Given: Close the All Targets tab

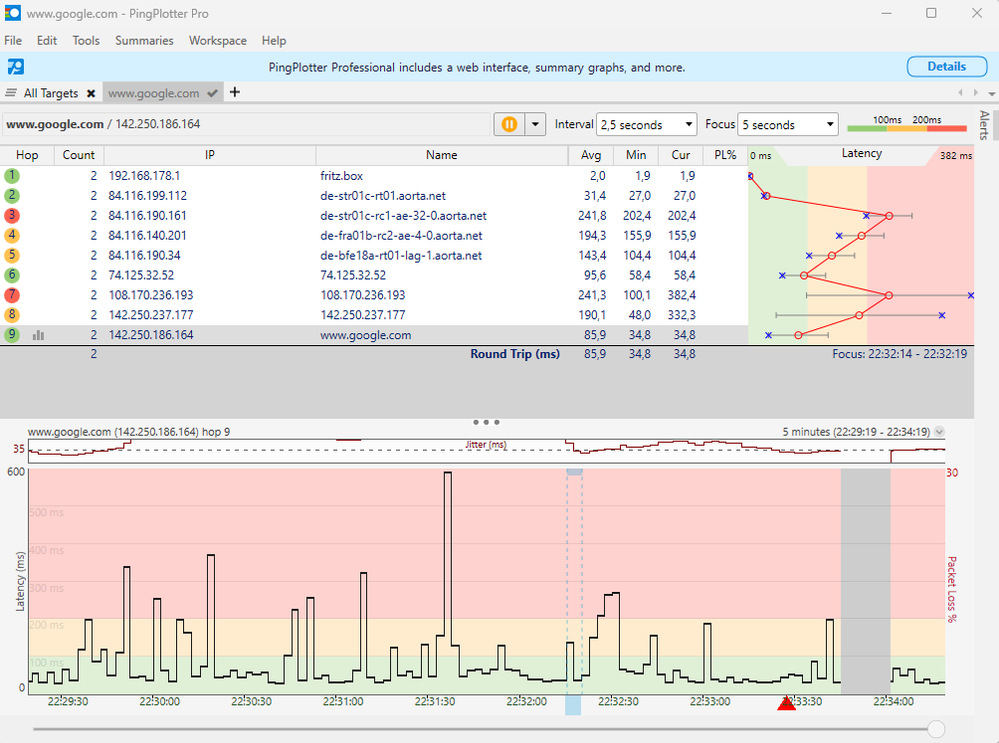Looking at the screenshot, I should 90,93.
